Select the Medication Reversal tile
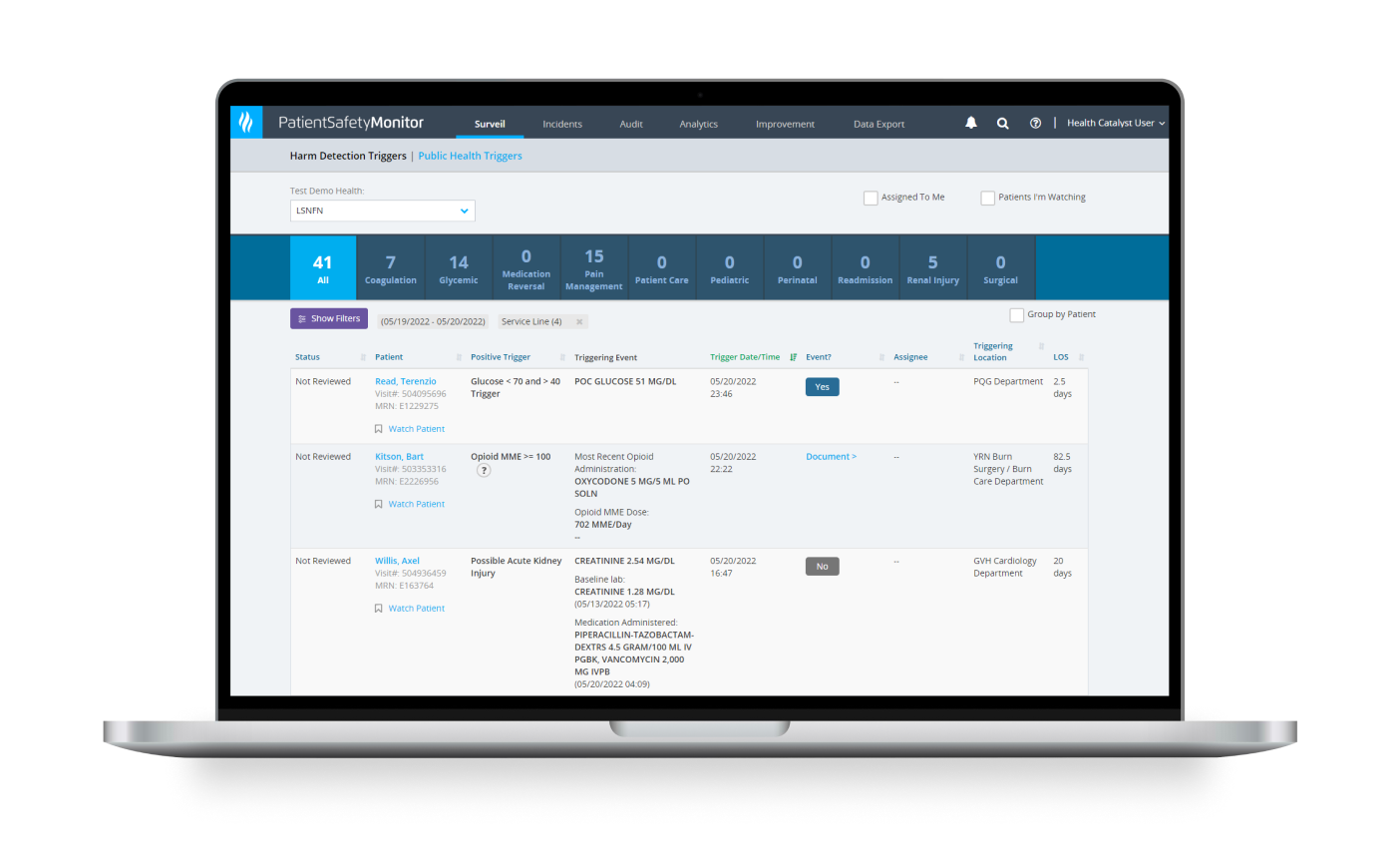Screen dimensions: 1400x868 (526, 267)
